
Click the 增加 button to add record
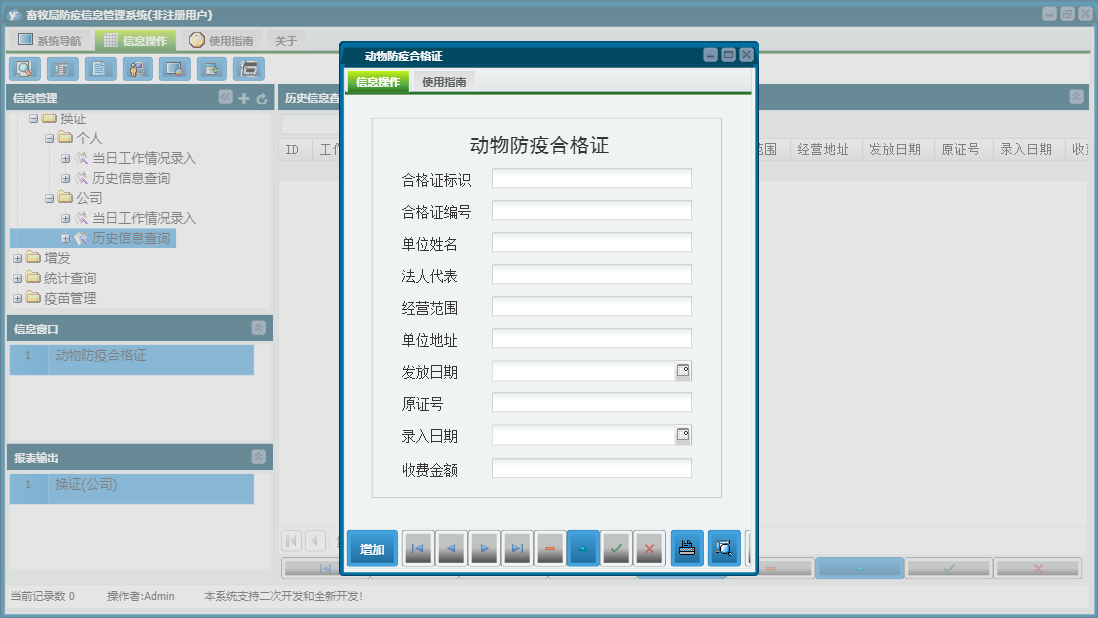[x=371, y=547]
